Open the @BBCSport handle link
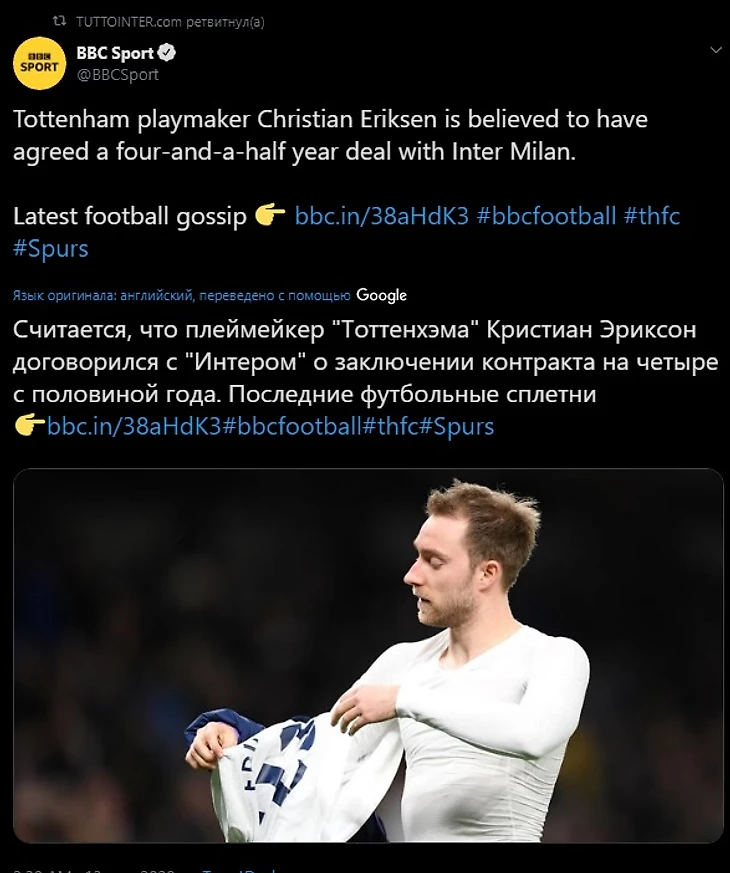 pyautogui.click(x=117, y=75)
